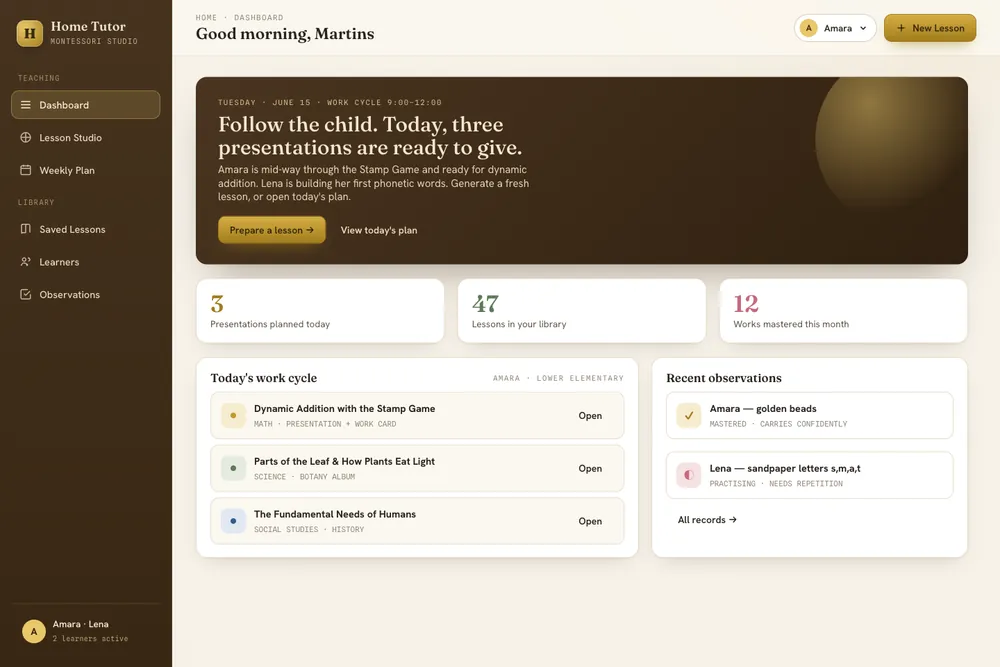Image resolution: width=1000 pixels, height=667 pixels.
Task: Open the Amara · Lena learner switcher at sidebar bottom
Action: 86,631
